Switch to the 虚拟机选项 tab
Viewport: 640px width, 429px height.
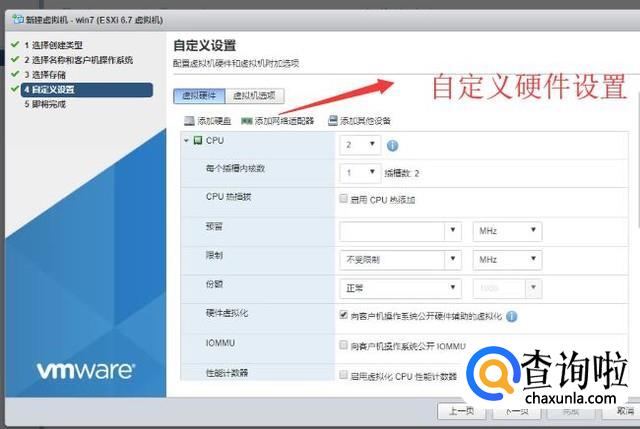(x=254, y=96)
